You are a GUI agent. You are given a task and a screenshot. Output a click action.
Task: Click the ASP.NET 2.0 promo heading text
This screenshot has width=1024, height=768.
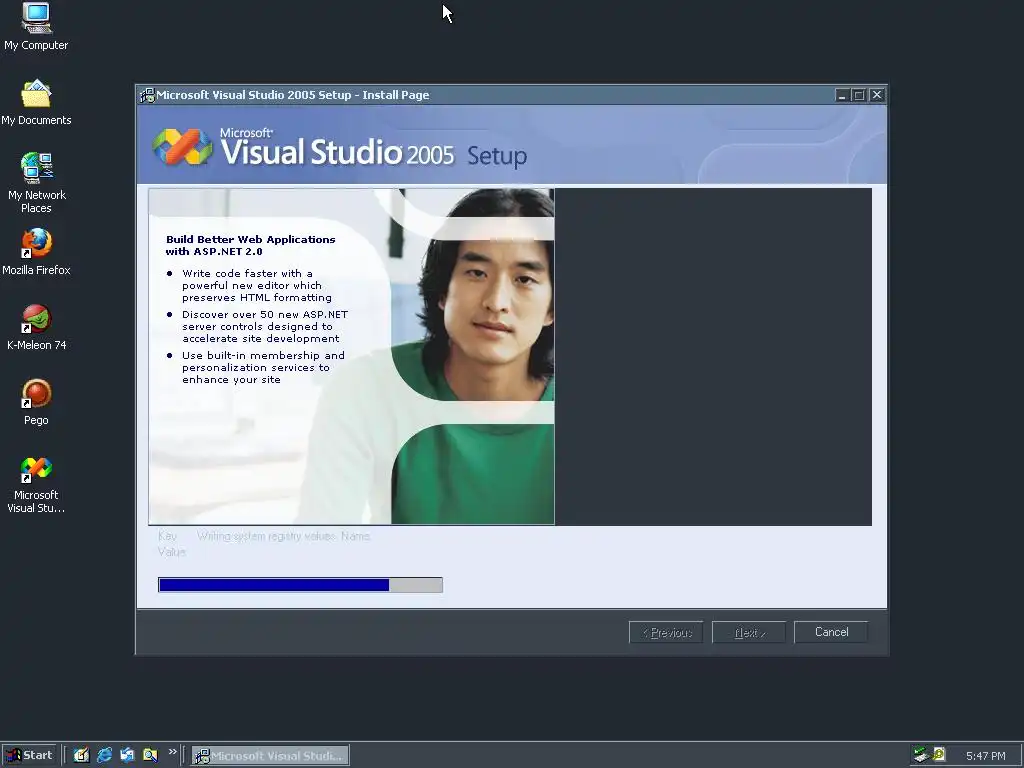tap(250, 246)
